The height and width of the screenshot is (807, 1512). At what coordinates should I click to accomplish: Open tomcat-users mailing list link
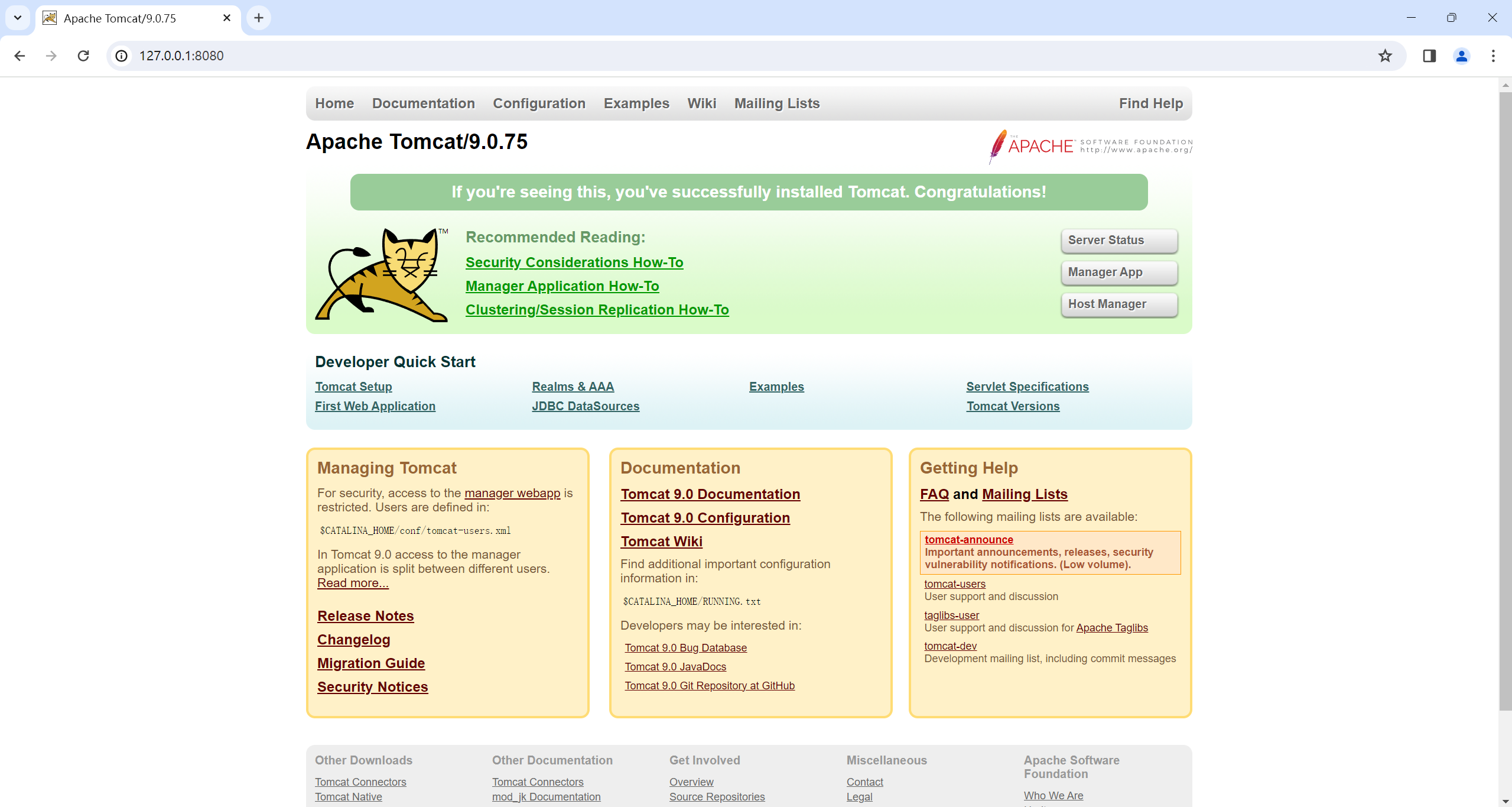pyautogui.click(x=954, y=584)
